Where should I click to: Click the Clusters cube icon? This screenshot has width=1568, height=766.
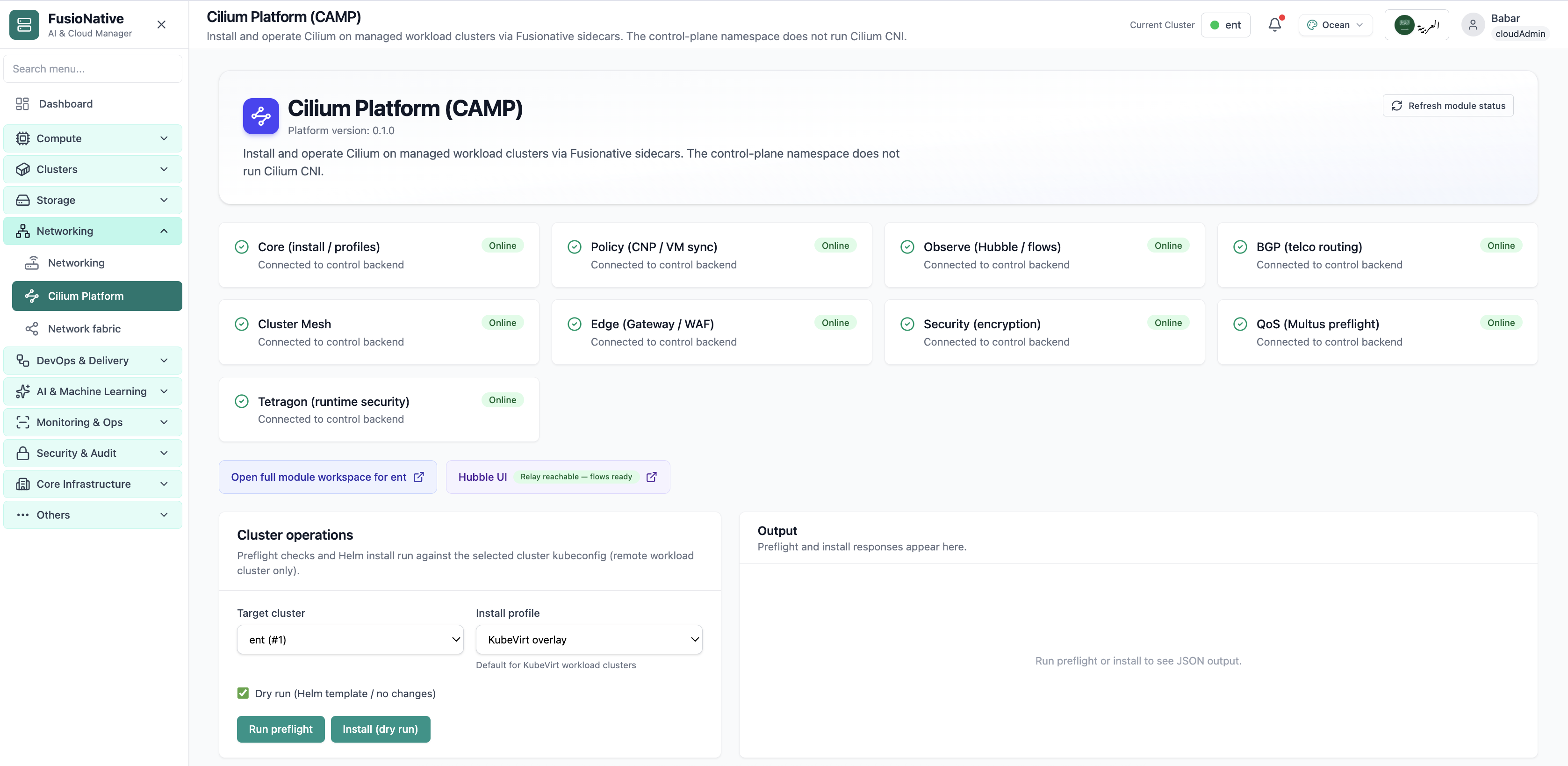[x=22, y=170]
